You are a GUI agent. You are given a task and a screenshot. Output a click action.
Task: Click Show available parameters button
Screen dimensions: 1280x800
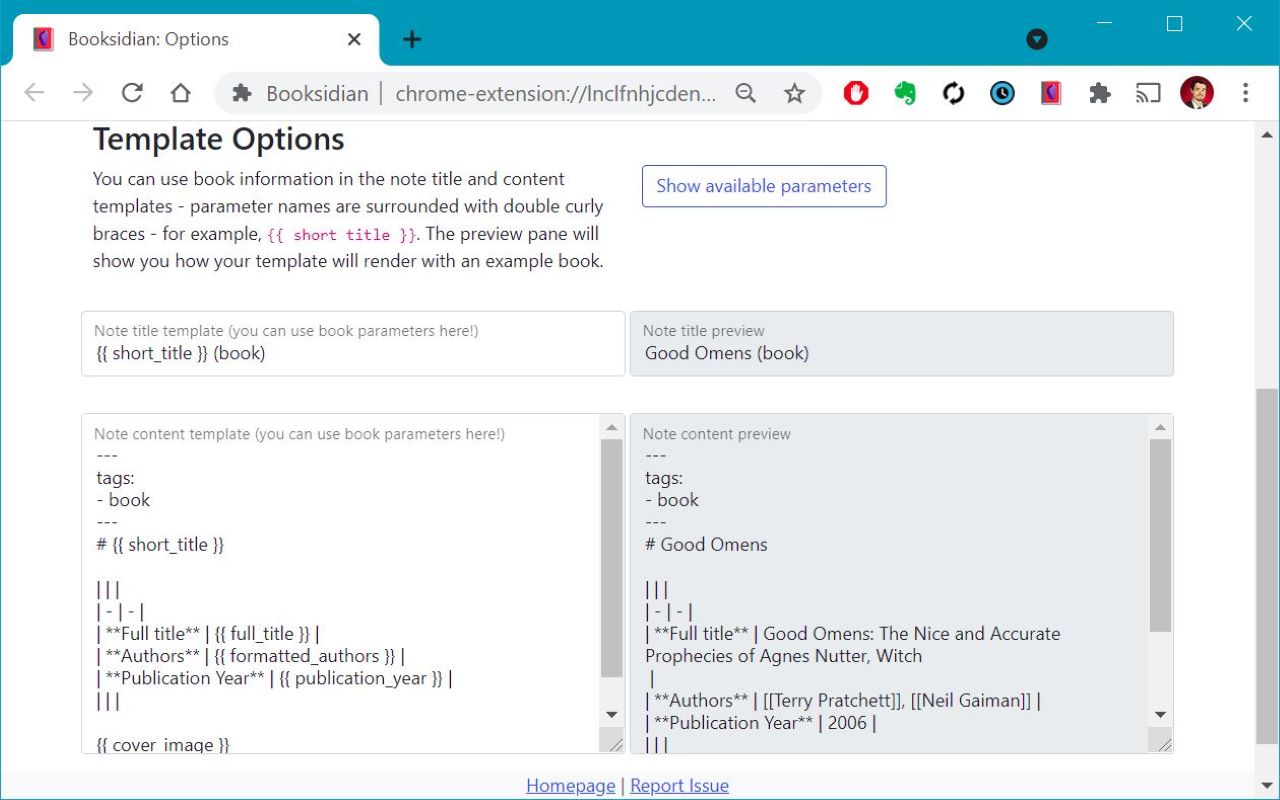763,186
